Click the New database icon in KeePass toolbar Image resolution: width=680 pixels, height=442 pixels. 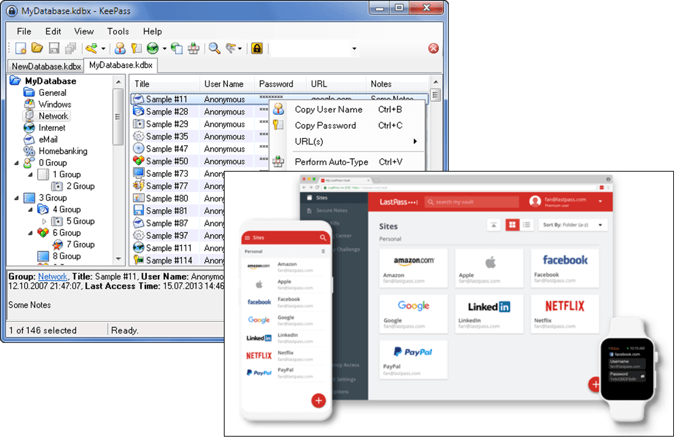pyautogui.click(x=20, y=48)
